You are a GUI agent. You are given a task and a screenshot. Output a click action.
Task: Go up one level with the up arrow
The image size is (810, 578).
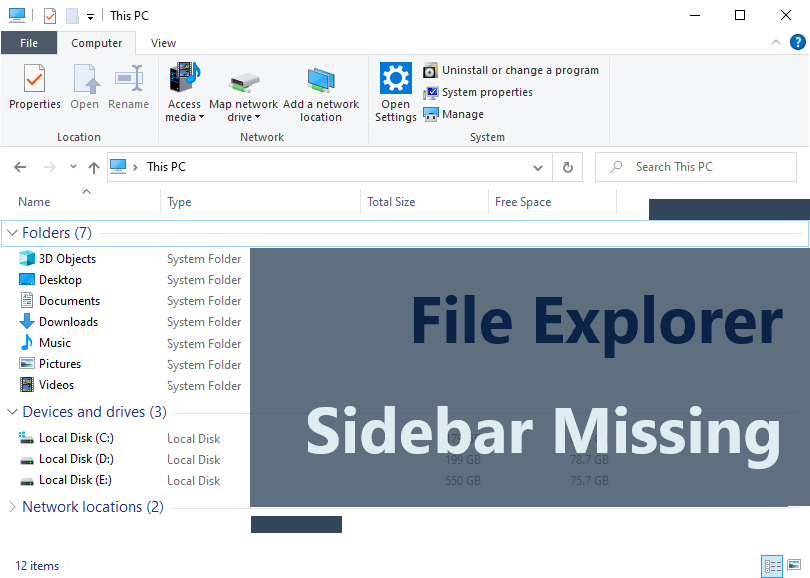pyautogui.click(x=94, y=167)
